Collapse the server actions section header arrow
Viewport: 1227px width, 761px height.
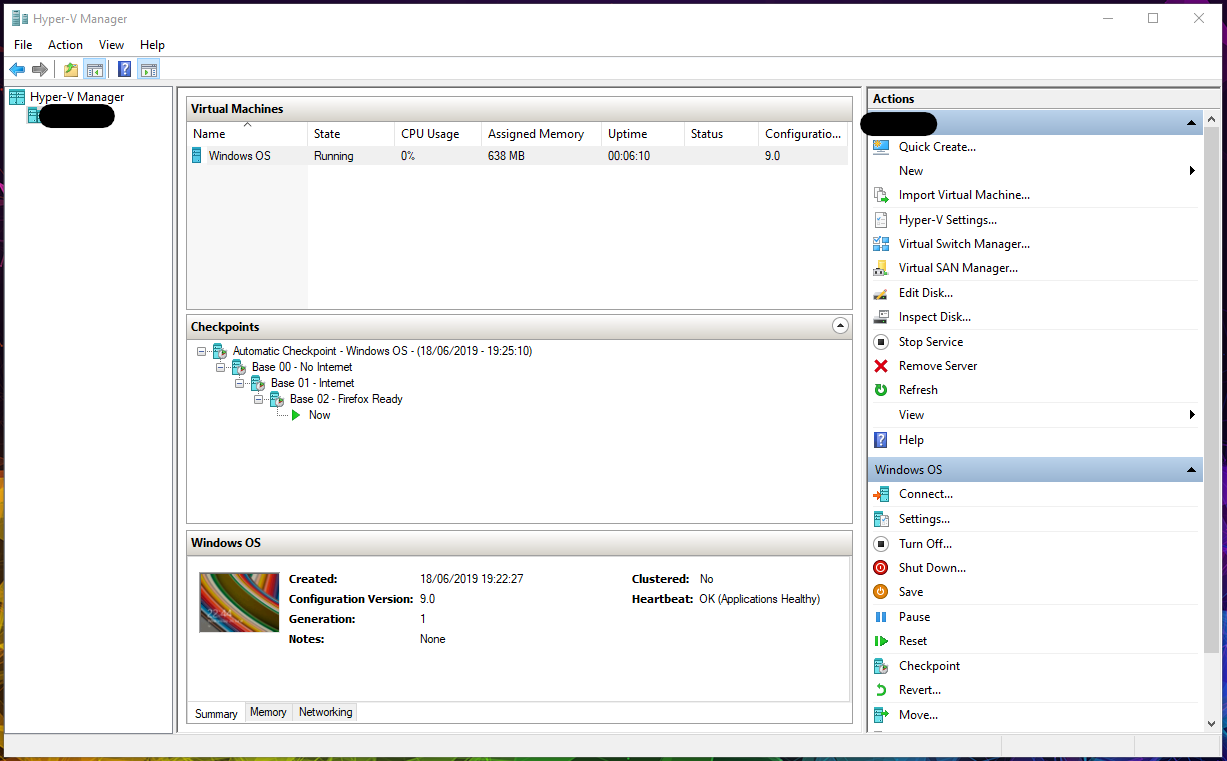[x=1191, y=123]
